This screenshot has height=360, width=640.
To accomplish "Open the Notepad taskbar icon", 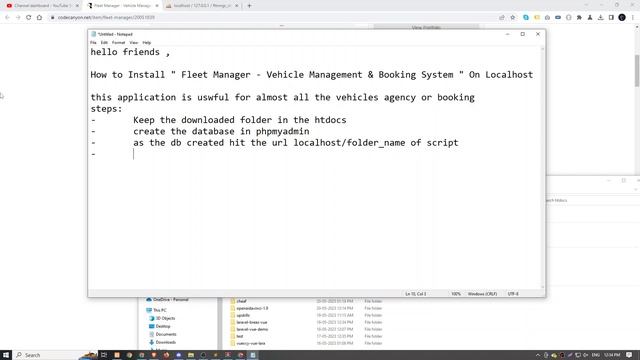I will point(253,355).
